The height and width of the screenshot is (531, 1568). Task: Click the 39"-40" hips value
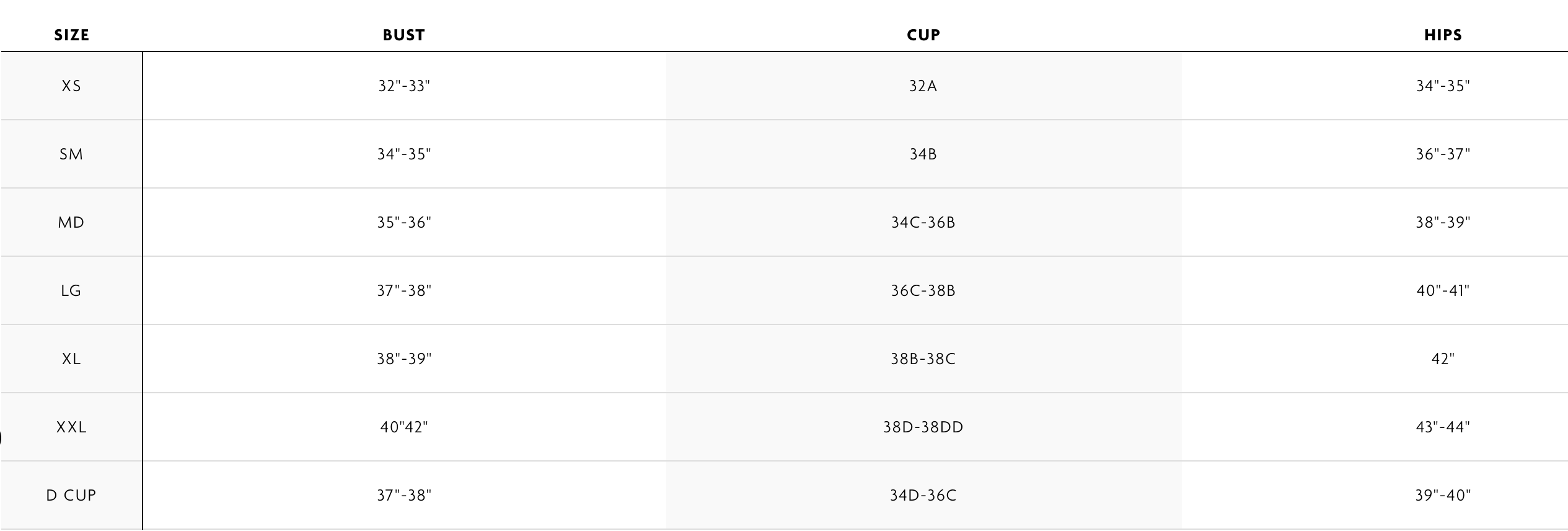[1443, 496]
